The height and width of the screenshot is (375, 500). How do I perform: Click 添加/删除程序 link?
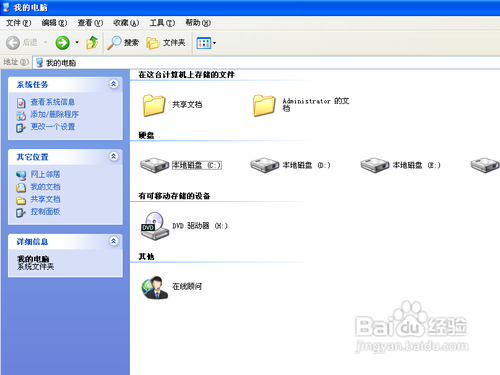(55, 114)
